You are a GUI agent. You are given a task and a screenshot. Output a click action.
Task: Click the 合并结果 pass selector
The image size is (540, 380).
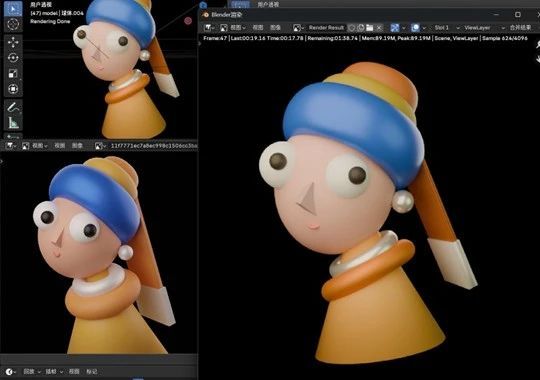[521, 28]
